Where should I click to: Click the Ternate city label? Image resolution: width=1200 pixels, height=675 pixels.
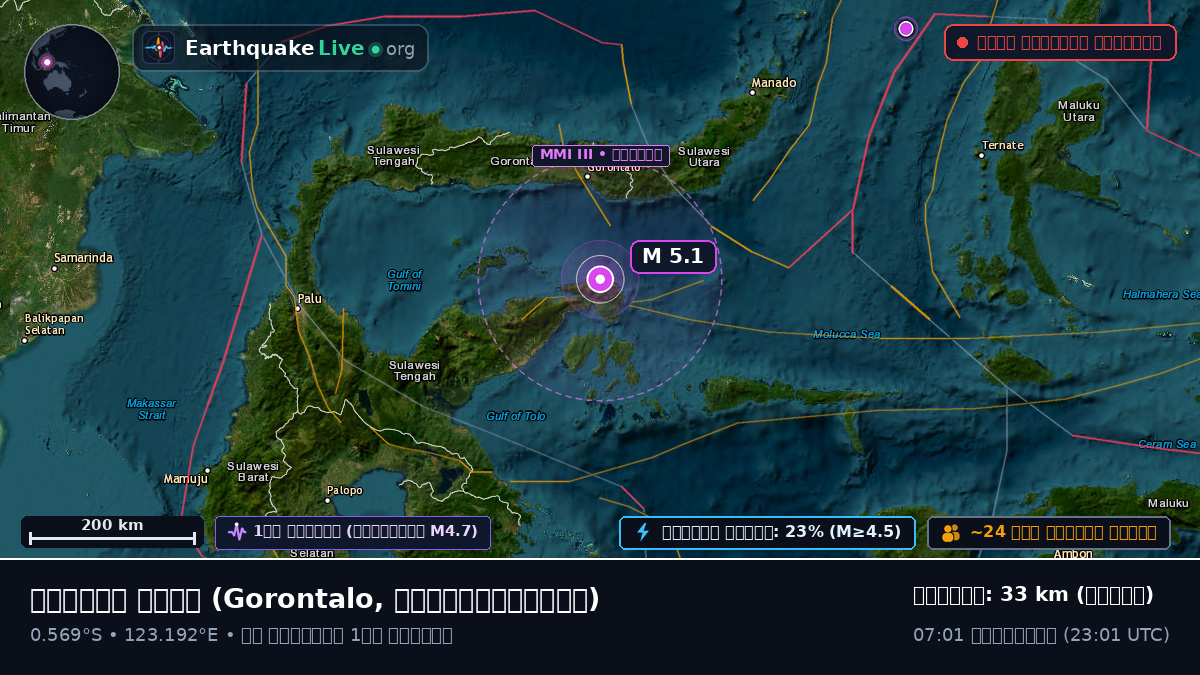tap(1003, 145)
